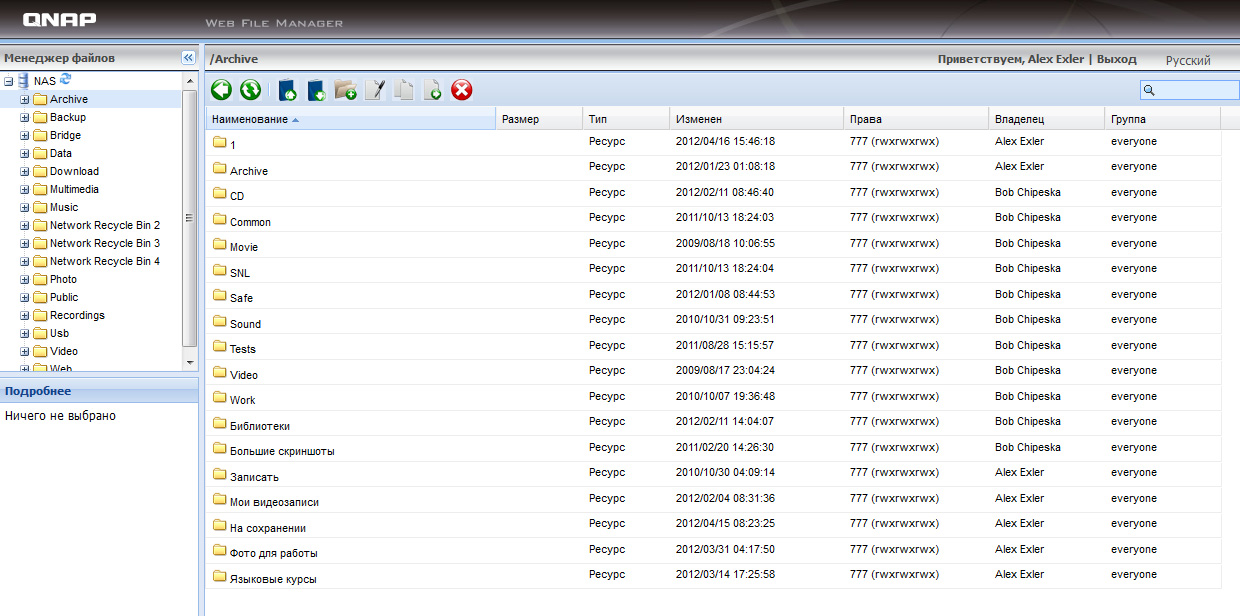Click the Upload file toolbar icon
This screenshot has width=1240, height=616.
click(288, 90)
